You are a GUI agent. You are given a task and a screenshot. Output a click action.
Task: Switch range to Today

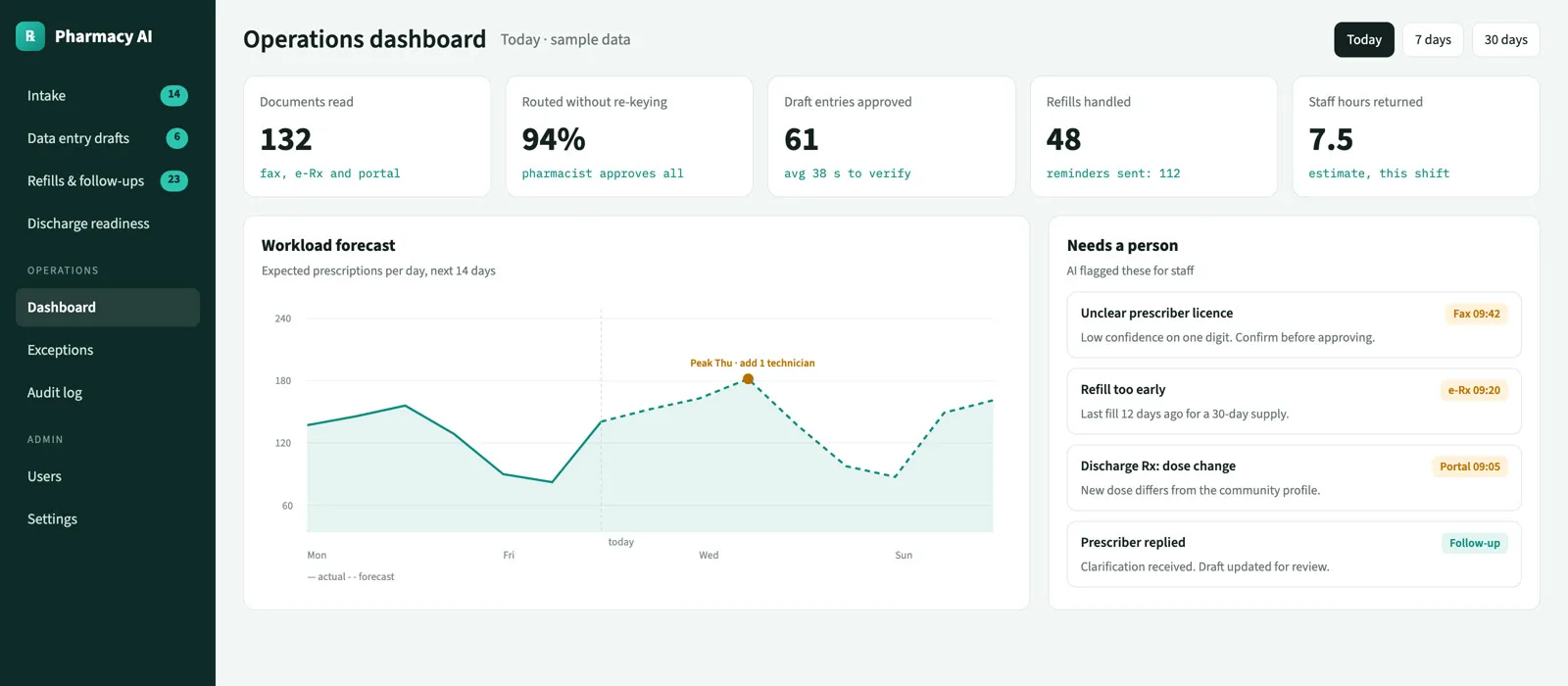(1364, 39)
